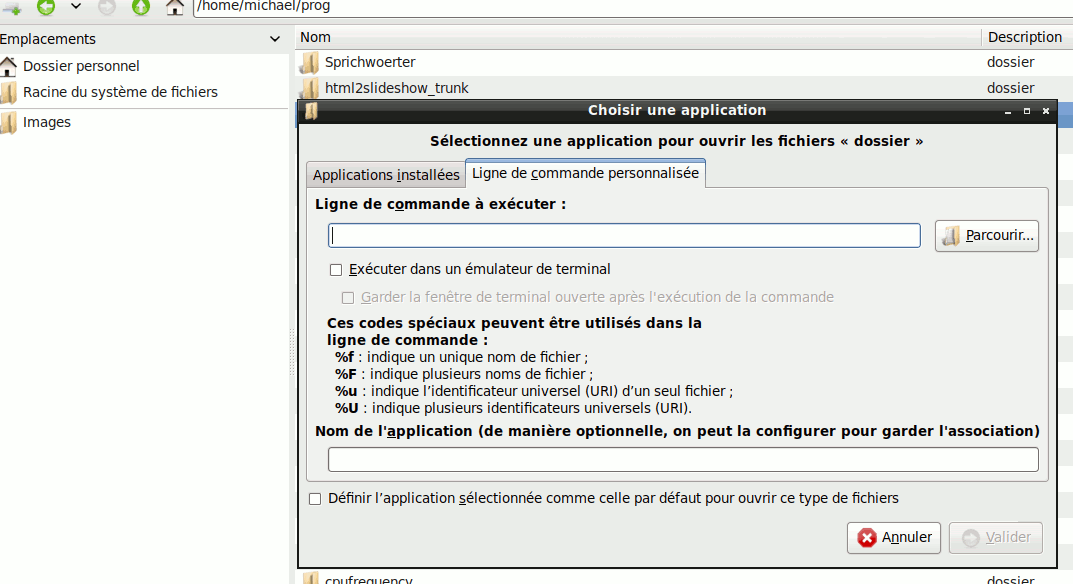Toggle Garder la fenêtre de terminal ouverte checkbox
The height and width of the screenshot is (584, 1073).
(348, 298)
